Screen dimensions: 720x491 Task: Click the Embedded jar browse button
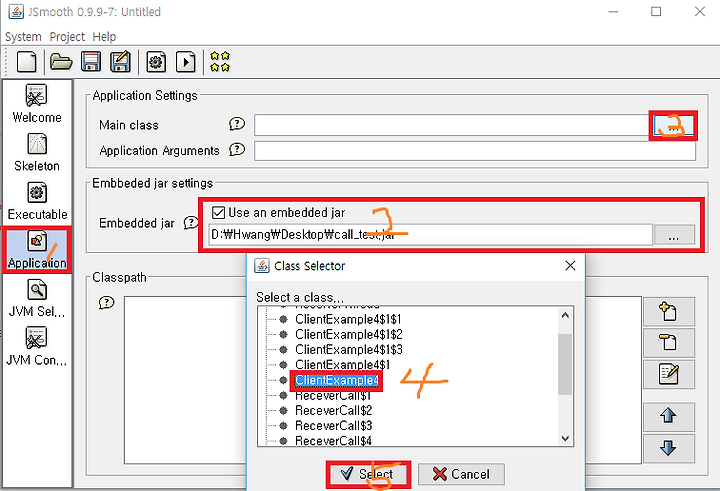(674, 235)
